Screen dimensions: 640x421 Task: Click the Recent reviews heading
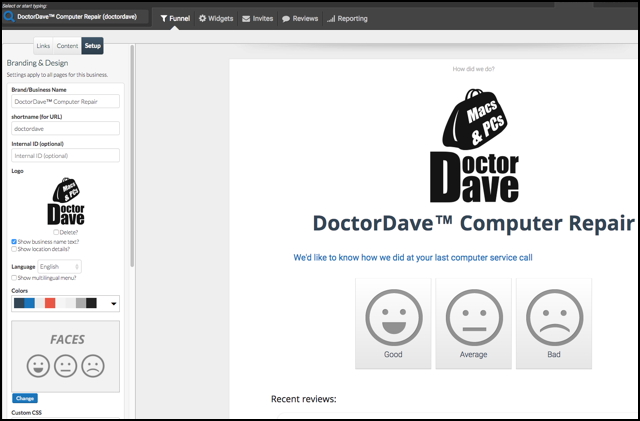(304, 399)
